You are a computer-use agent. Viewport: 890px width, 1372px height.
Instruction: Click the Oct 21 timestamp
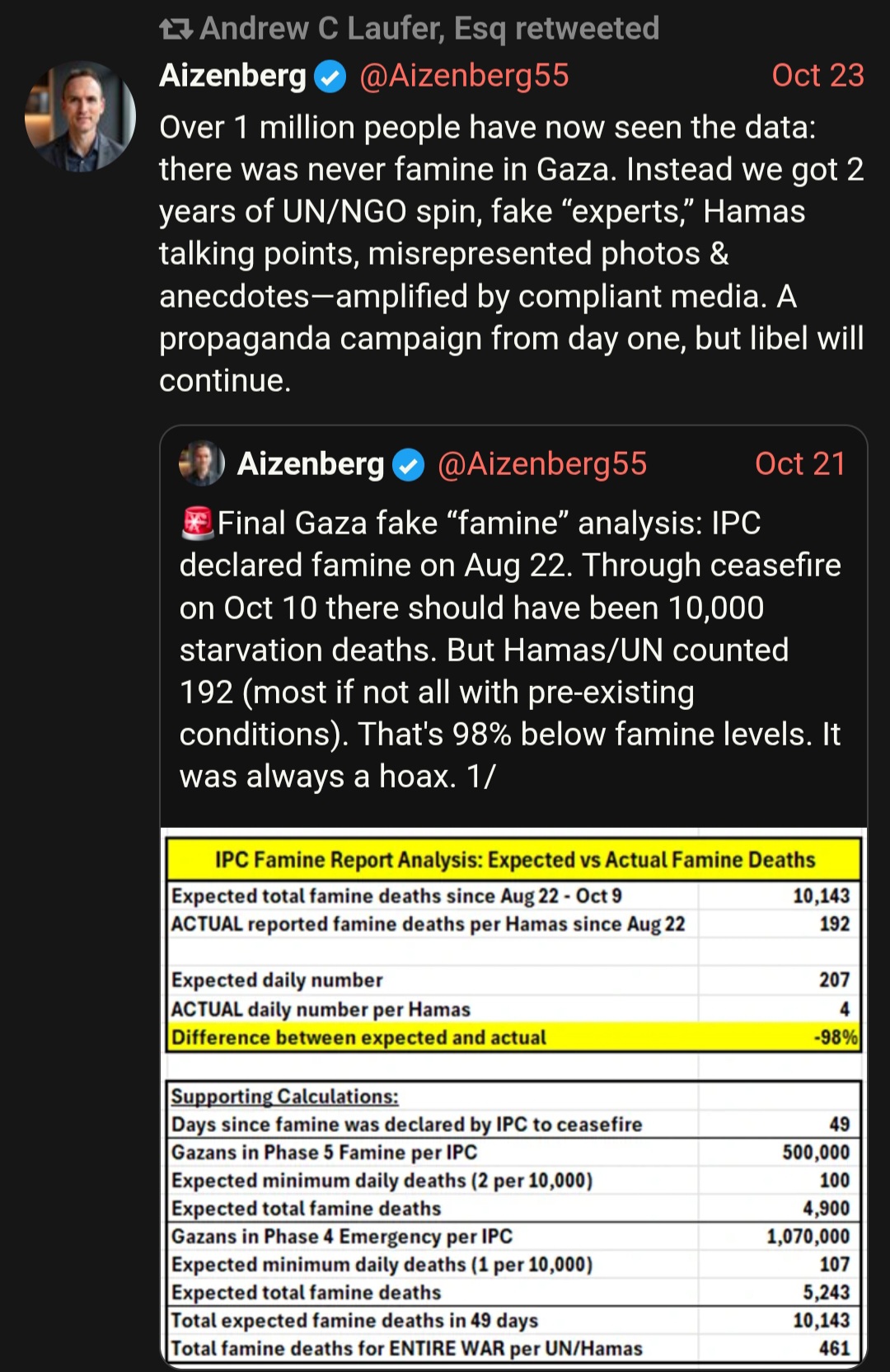[x=799, y=464]
